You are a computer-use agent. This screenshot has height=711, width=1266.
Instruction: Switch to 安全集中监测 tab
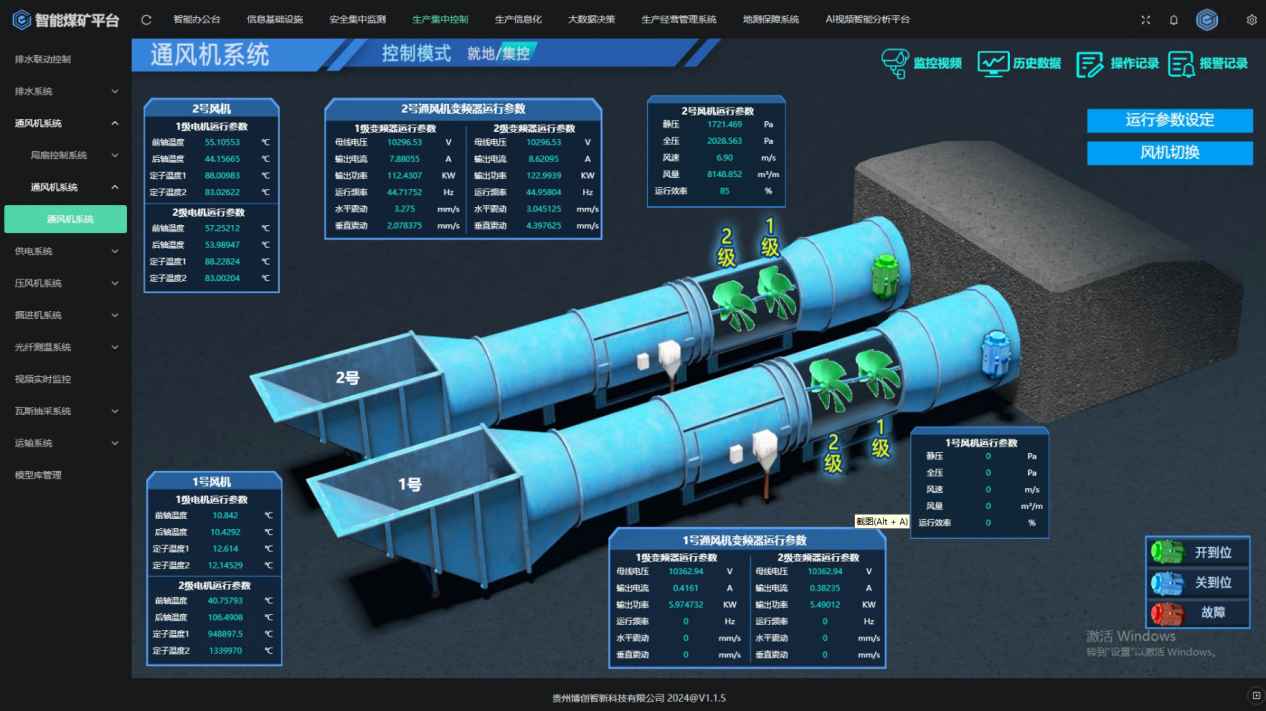click(x=357, y=19)
